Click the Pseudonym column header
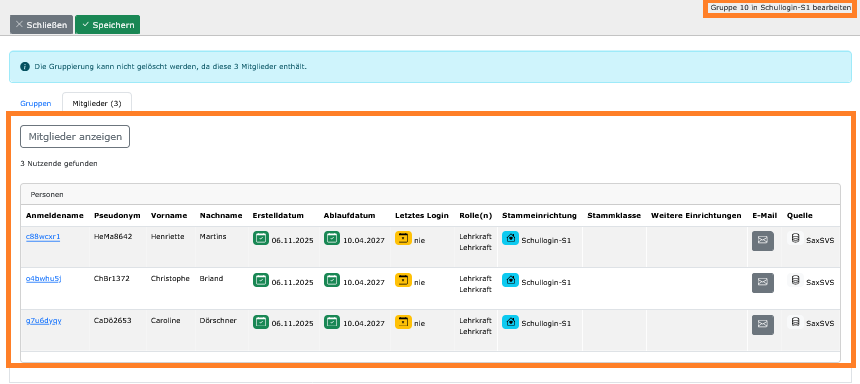The width and height of the screenshot is (860, 384). point(117,216)
